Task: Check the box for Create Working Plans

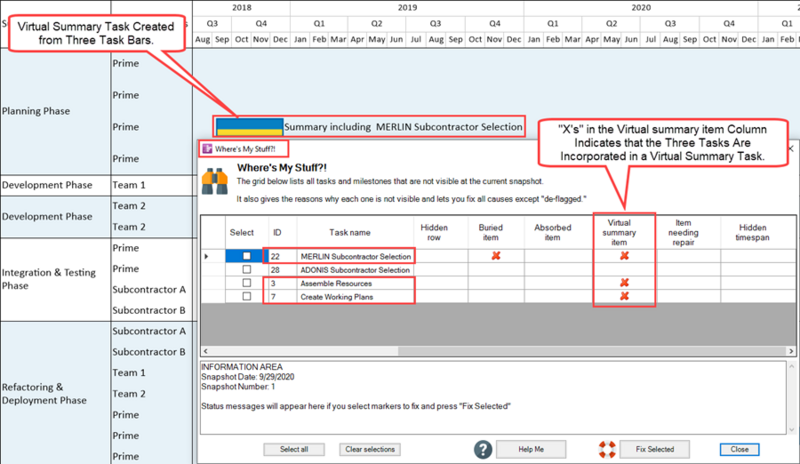Action: pos(246,296)
